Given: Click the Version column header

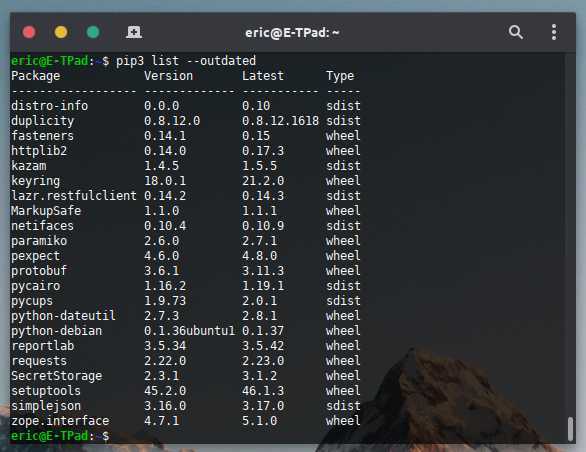Looking at the screenshot, I should click(x=169, y=76).
